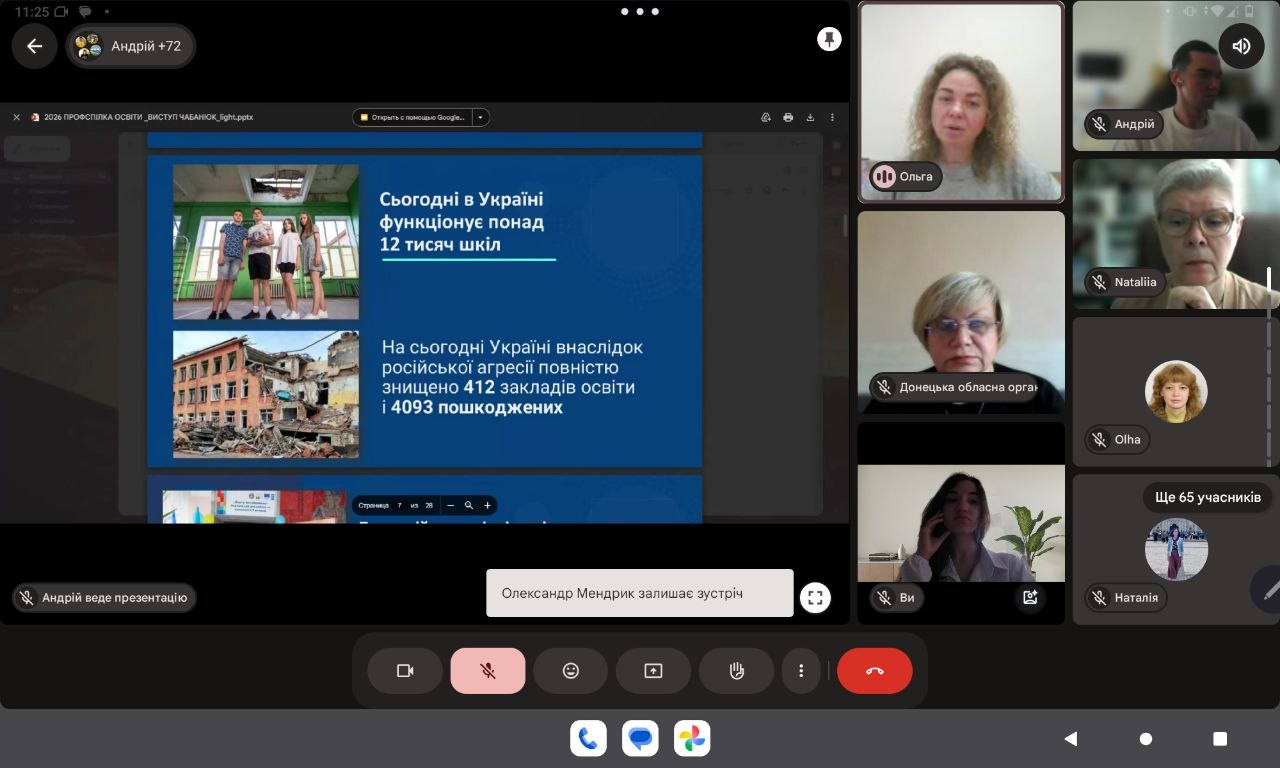Open the emoji reactions picker
Image resolution: width=1280 pixels, height=768 pixels.
[x=571, y=671]
